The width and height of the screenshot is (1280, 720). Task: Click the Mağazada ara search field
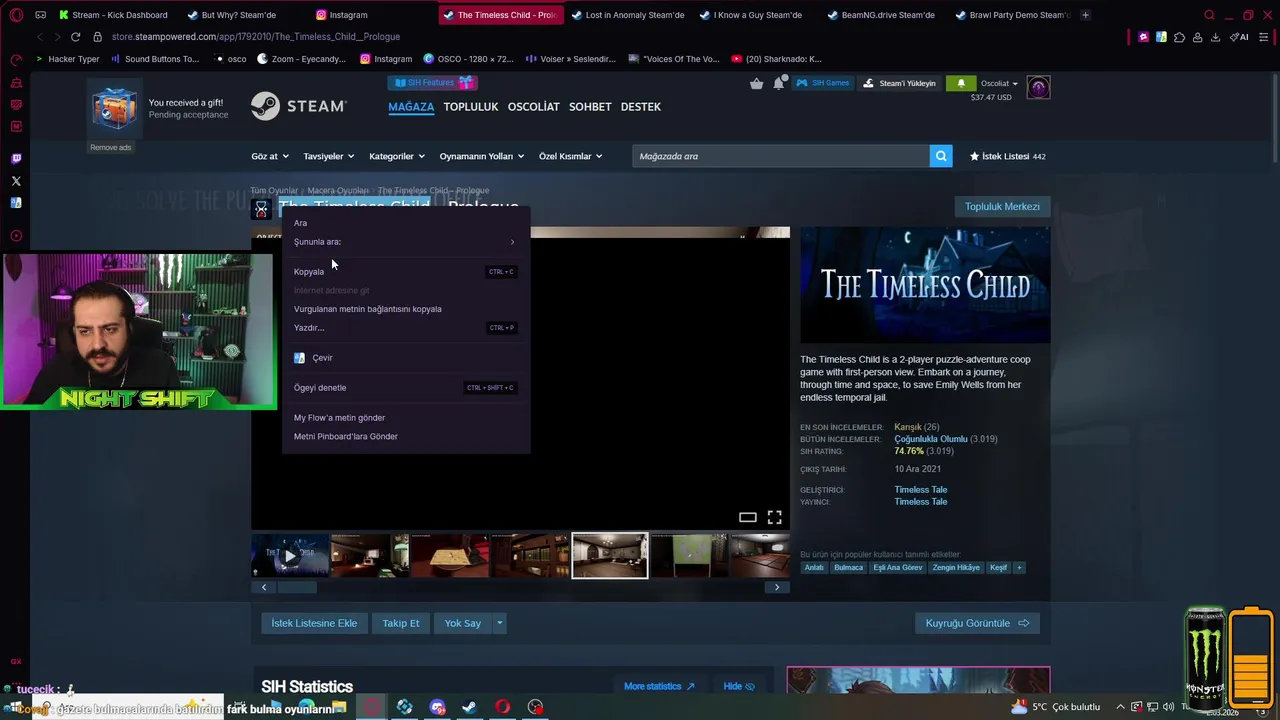[780, 156]
